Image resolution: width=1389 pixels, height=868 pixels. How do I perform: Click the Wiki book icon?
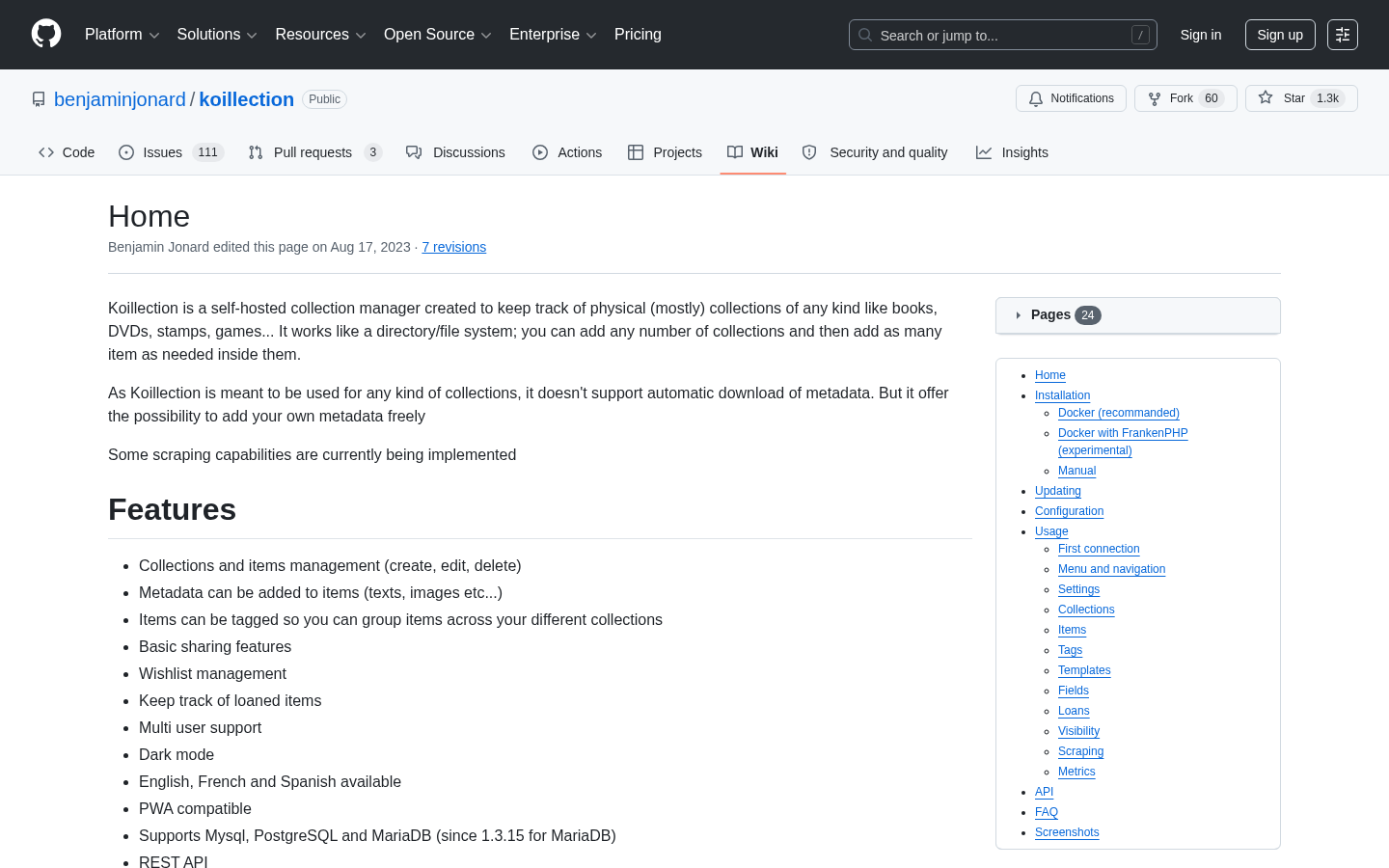coord(735,152)
